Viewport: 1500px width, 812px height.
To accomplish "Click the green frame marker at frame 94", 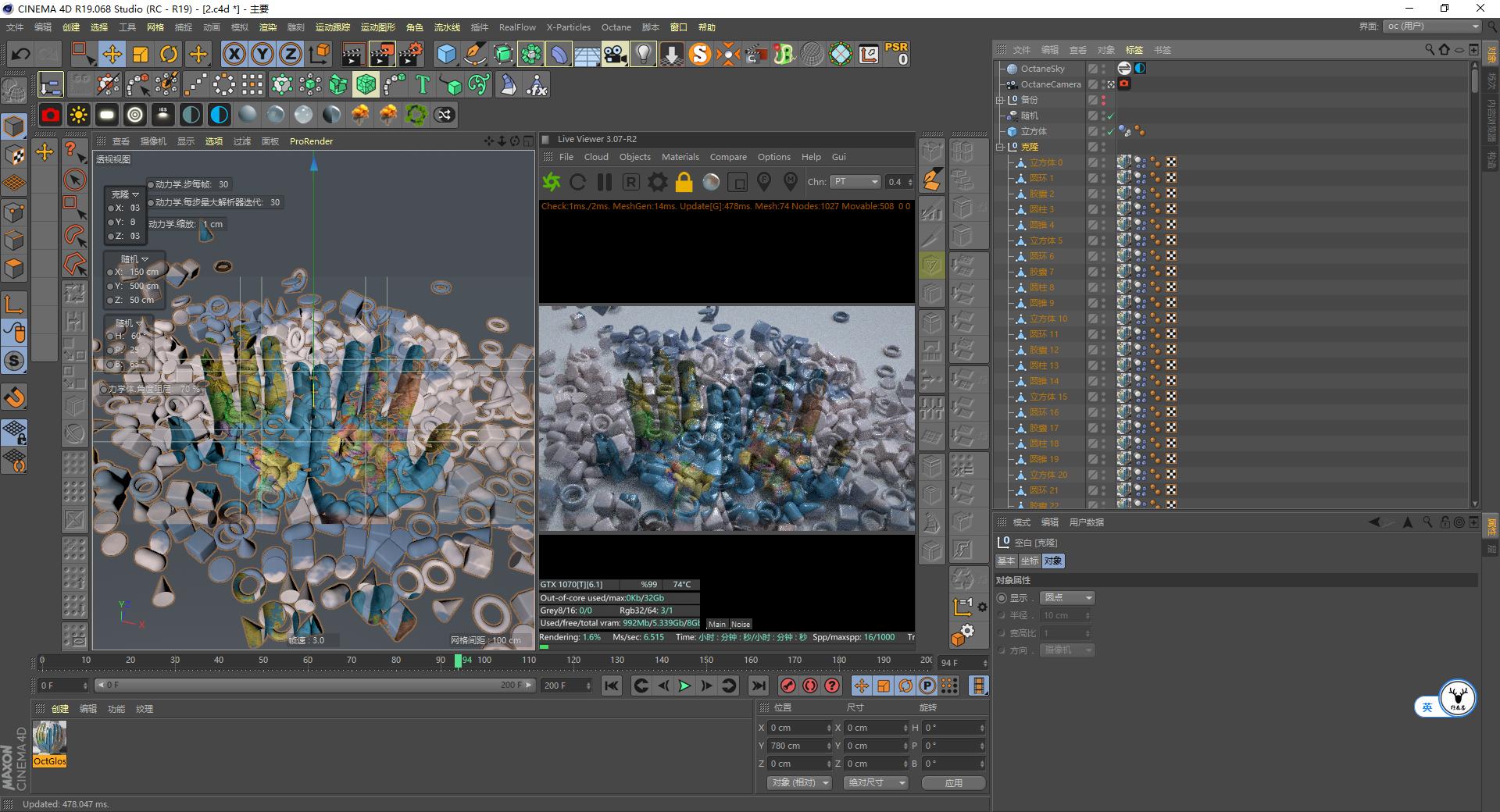I will pyautogui.click(x=458, y=660).
